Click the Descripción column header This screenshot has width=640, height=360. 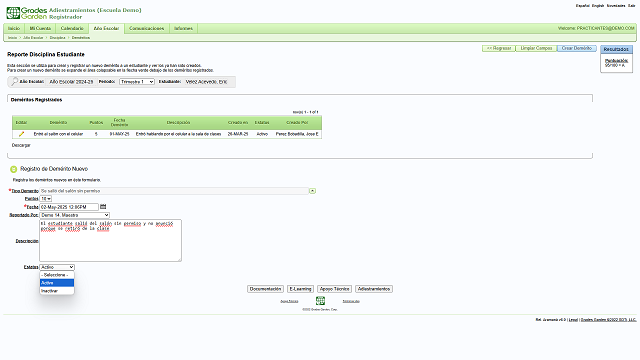(178, 122)
